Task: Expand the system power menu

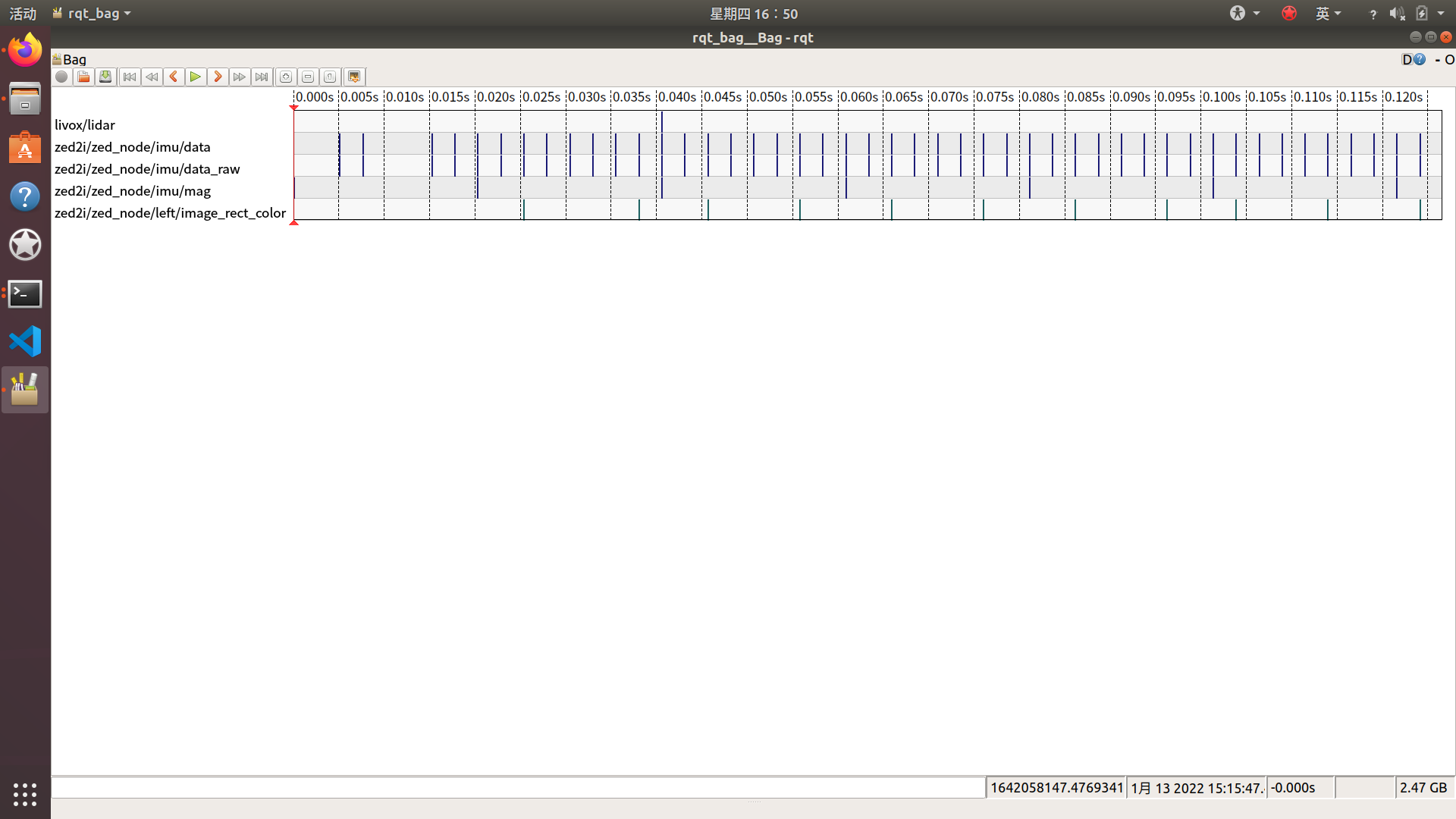Action: click(x=1440, y=13)
